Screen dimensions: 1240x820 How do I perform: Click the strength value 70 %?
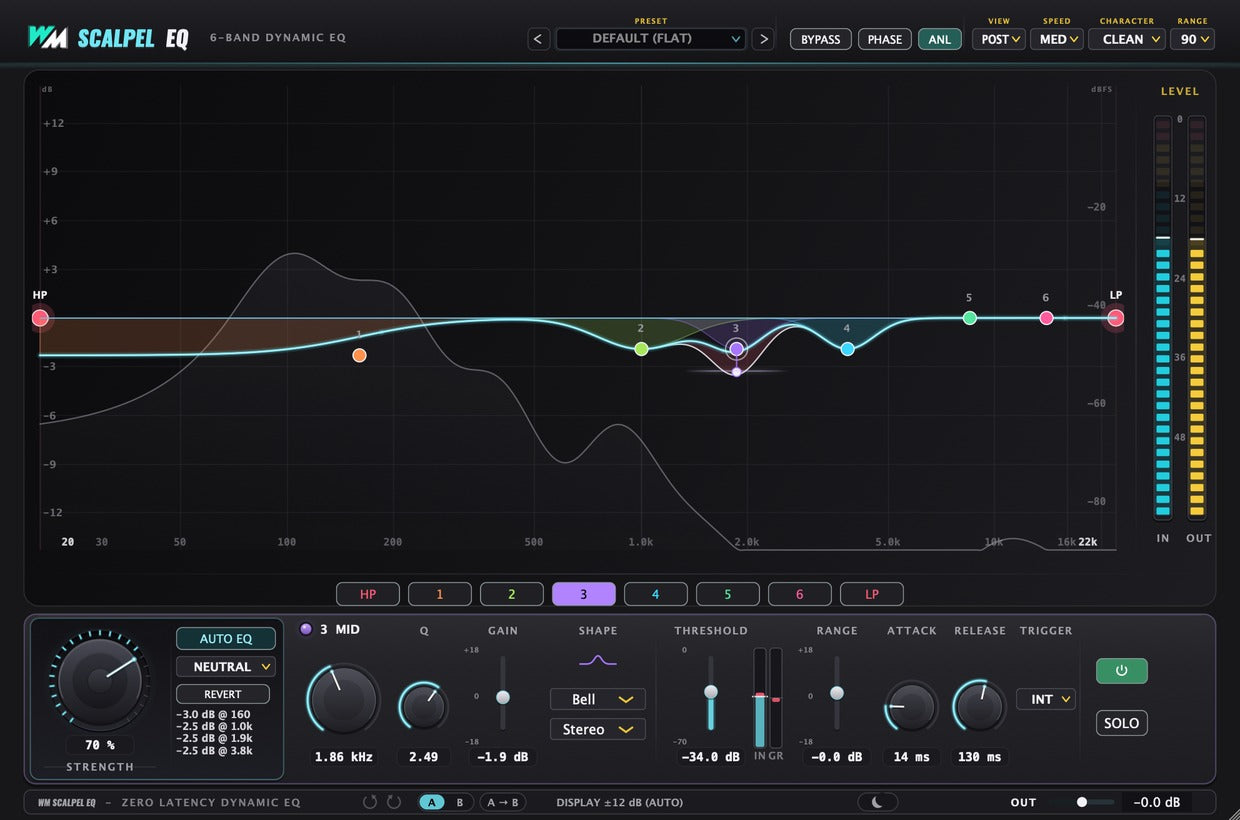point(100,745)
